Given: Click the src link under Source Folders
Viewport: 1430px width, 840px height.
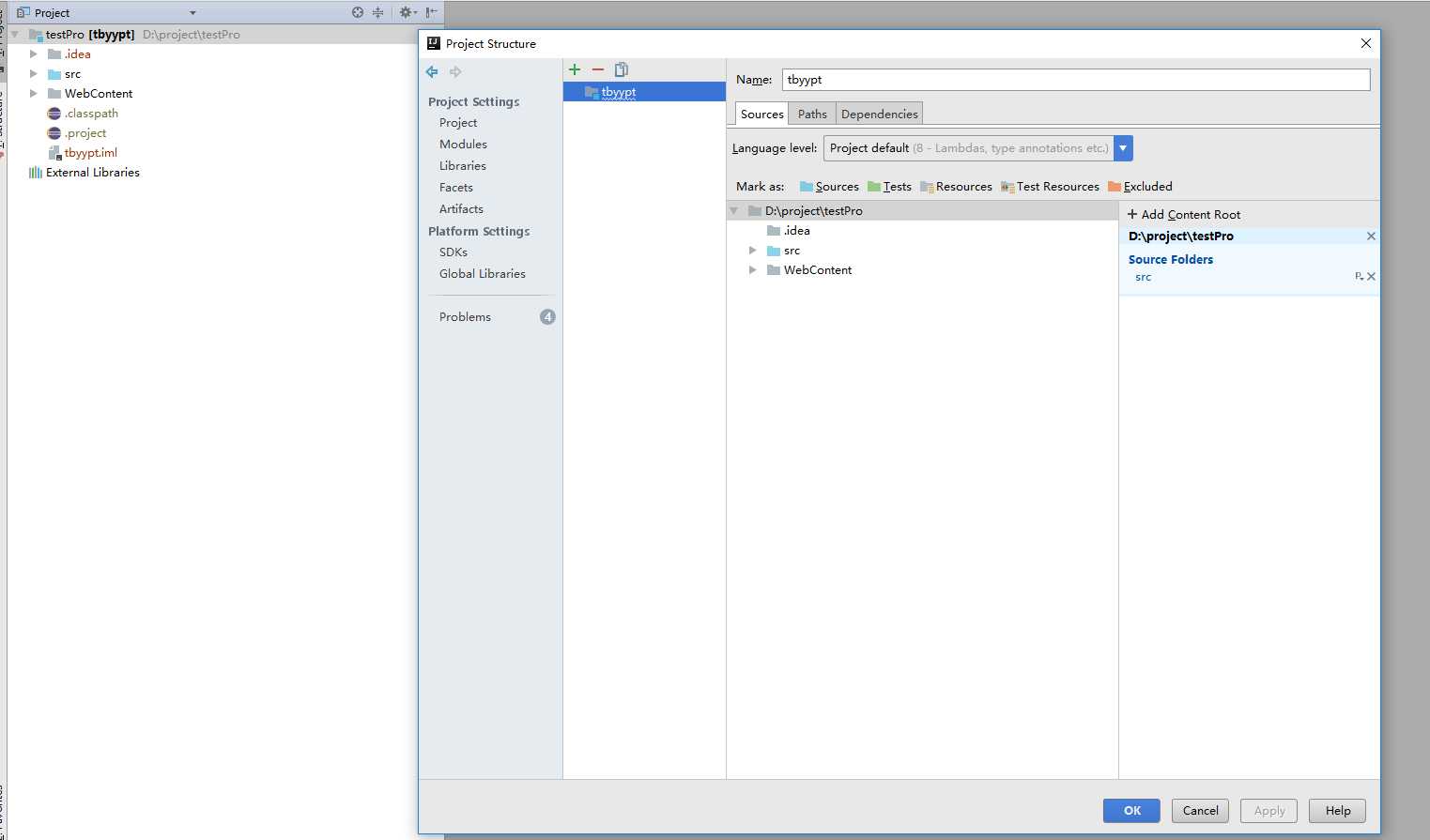Looking at the screenshot, I should (x=1143, y=278).
